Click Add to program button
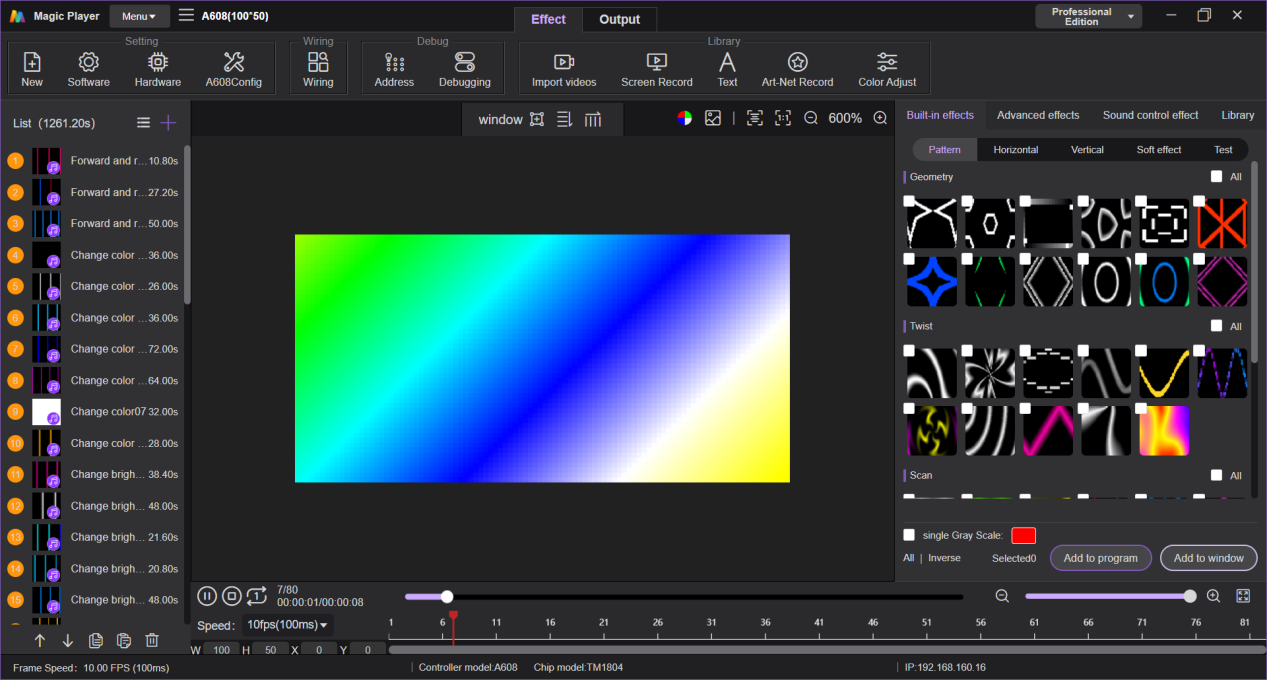This screenshot has width=1267, height=680. [1101, 558]
